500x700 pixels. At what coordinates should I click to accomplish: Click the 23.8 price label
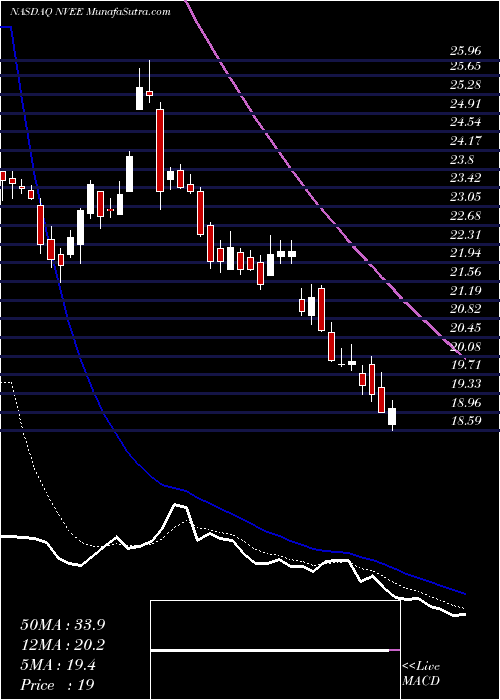pyautogui.click(x=462, y=160)
